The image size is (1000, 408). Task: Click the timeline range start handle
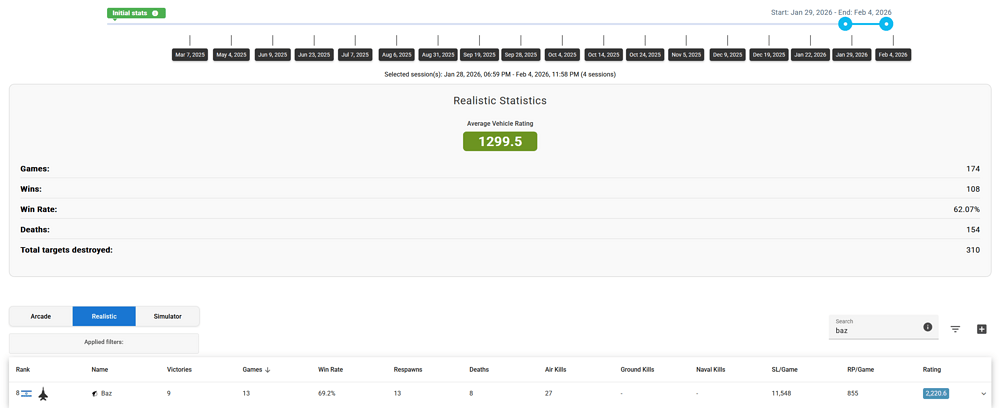coord(845,24)
